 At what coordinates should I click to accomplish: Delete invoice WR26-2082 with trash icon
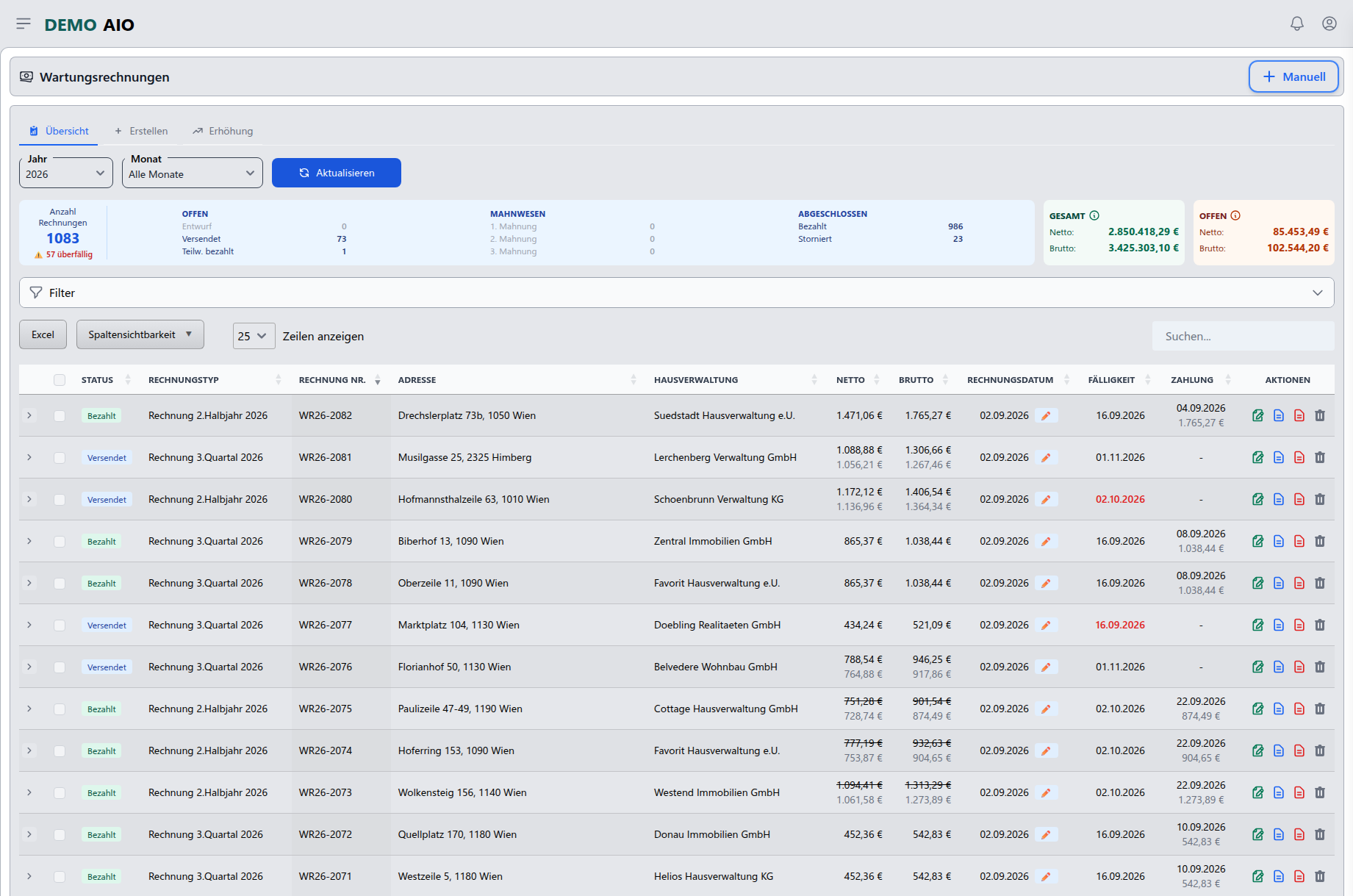[1320, 416]
